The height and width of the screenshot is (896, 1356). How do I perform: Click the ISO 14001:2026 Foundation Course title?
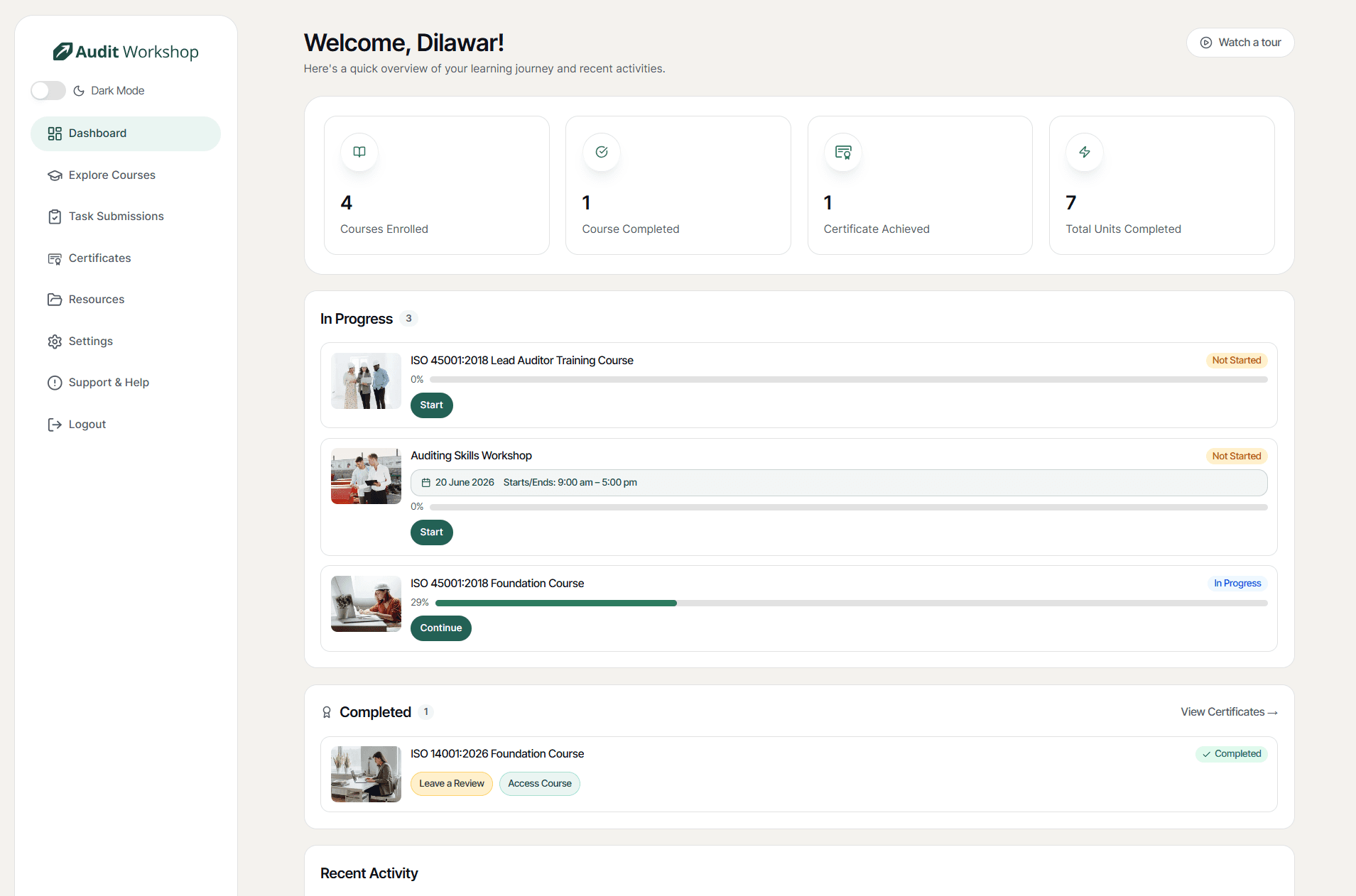[x=497, y=754]
